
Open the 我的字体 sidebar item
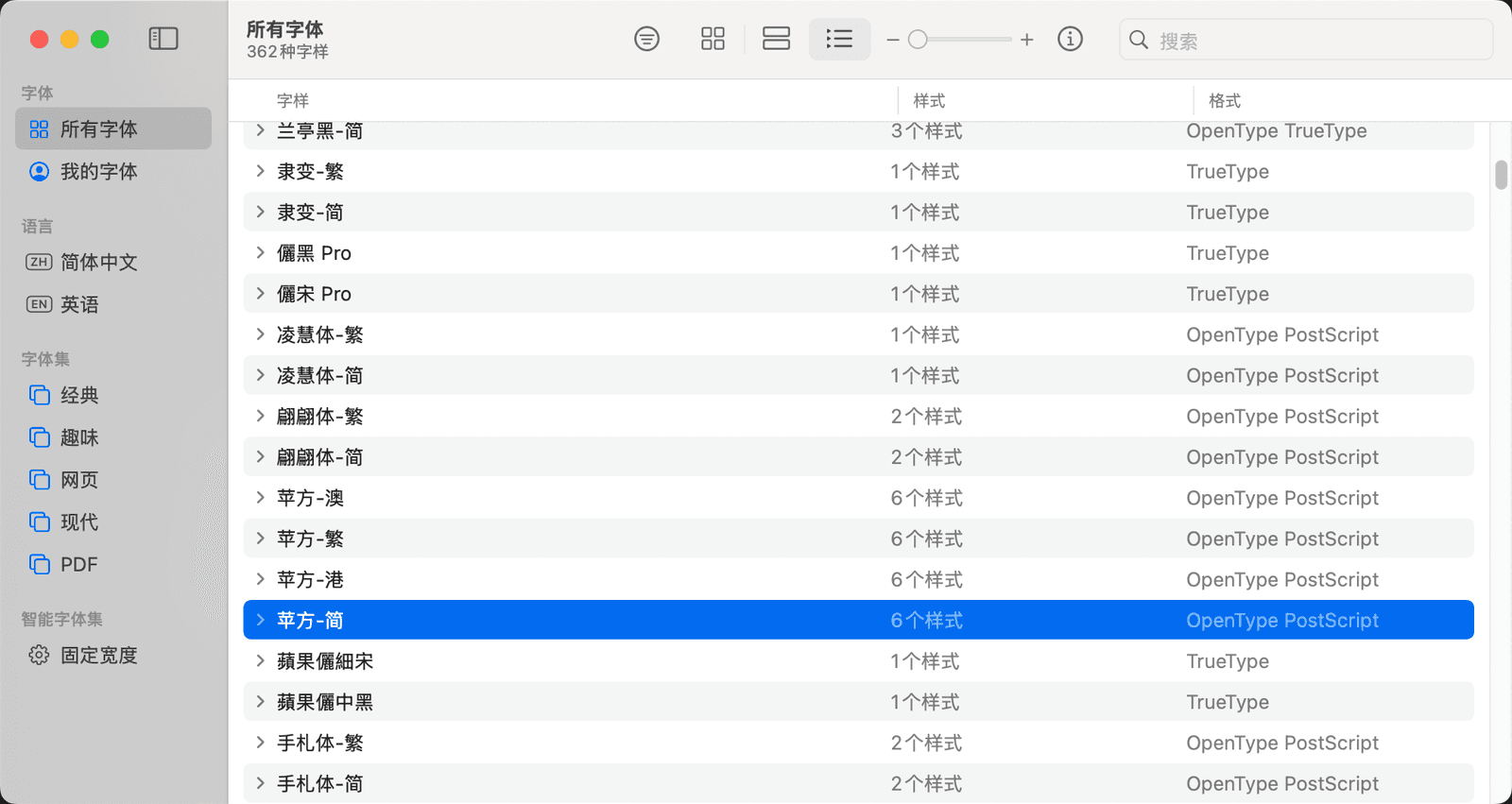pos(98,171)
